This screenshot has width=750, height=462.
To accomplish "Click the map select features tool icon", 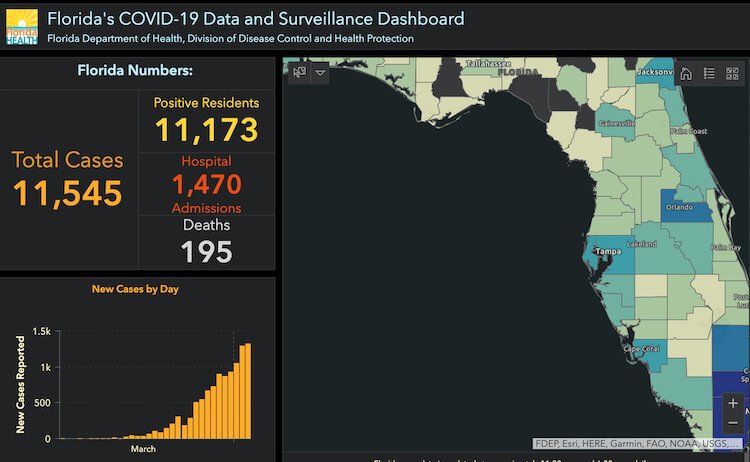I will [x=299, y=73].
